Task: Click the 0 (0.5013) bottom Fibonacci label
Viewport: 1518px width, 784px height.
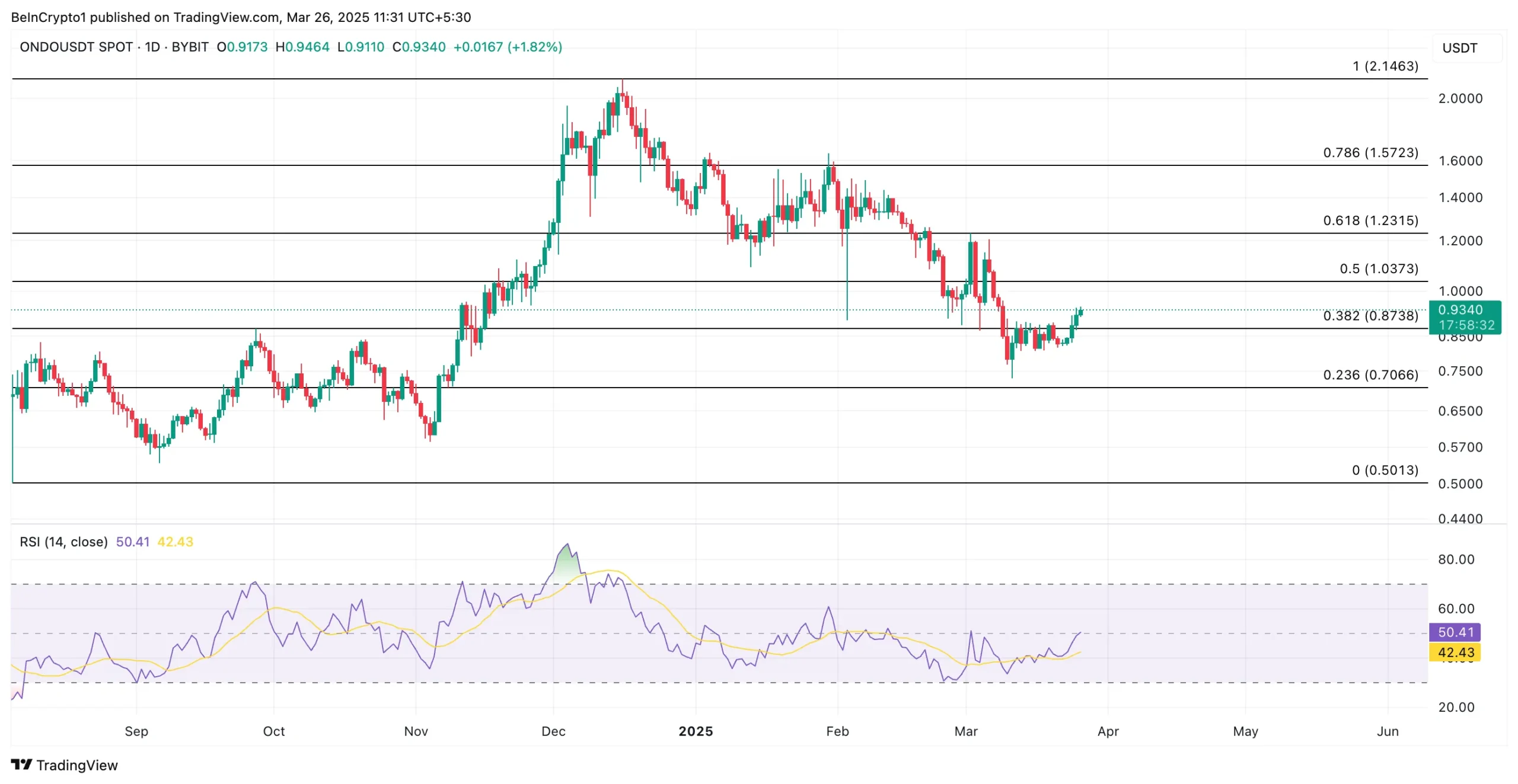Action: [x=1385, y=470]
